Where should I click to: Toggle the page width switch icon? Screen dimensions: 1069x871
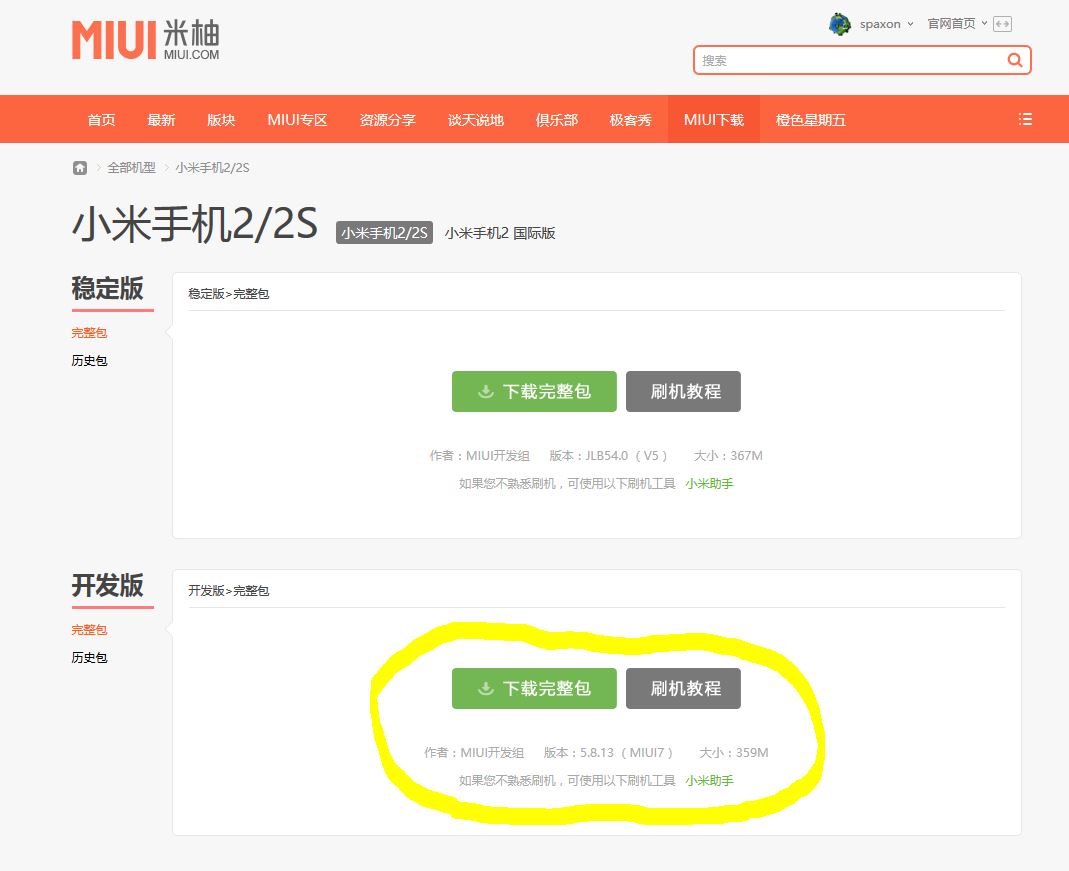pyautogui.click(x=1002, y=24)
